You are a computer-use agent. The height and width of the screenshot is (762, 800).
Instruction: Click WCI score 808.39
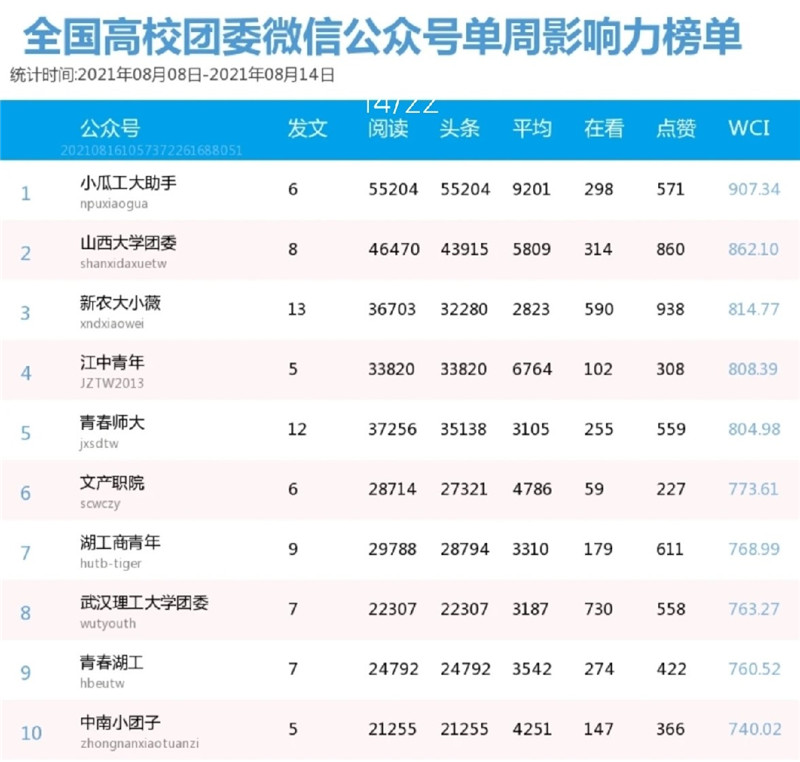click(x=753, y=369)
